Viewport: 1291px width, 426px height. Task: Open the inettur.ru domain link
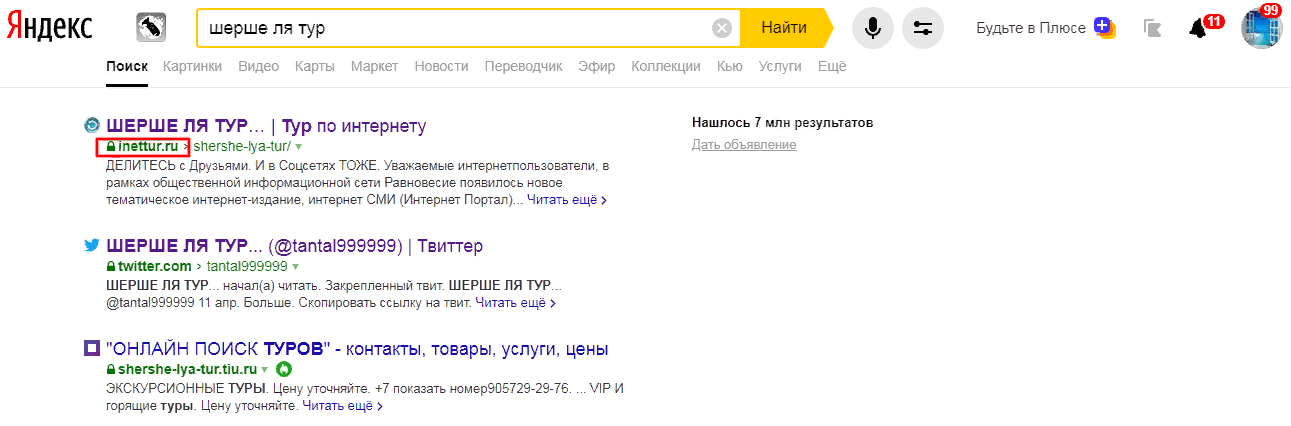(147, 146)
